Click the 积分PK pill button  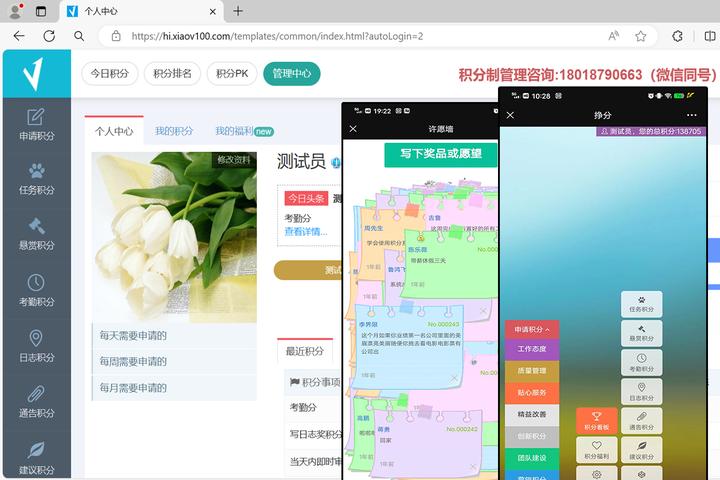click(232, 73)
